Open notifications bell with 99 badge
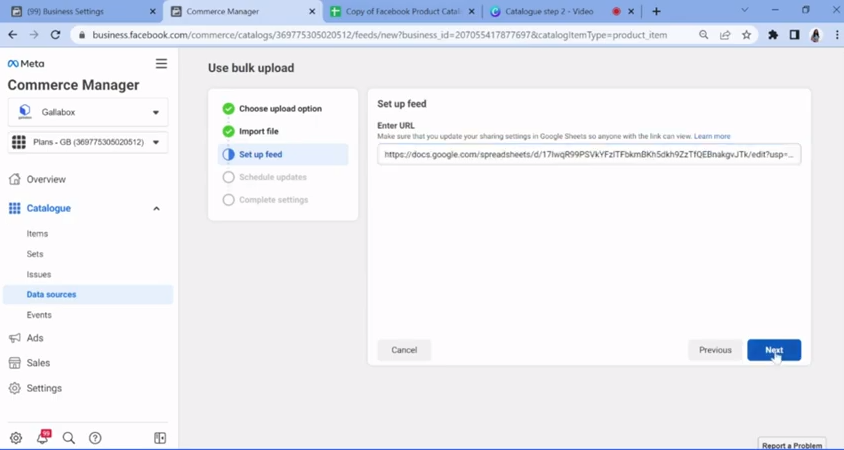The width and height of the screenshot is (844, 450). pyautogui.click(x=43, y=437)
